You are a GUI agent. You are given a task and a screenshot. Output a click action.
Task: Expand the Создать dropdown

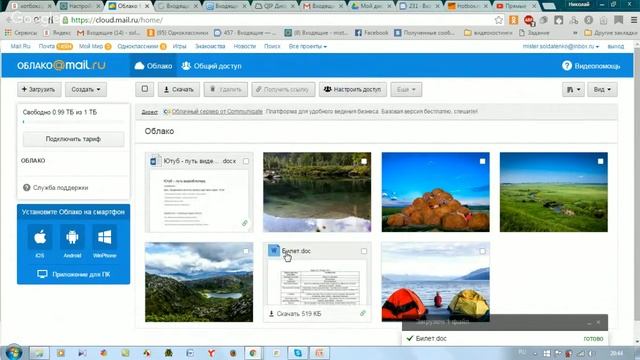pos(86,89)
